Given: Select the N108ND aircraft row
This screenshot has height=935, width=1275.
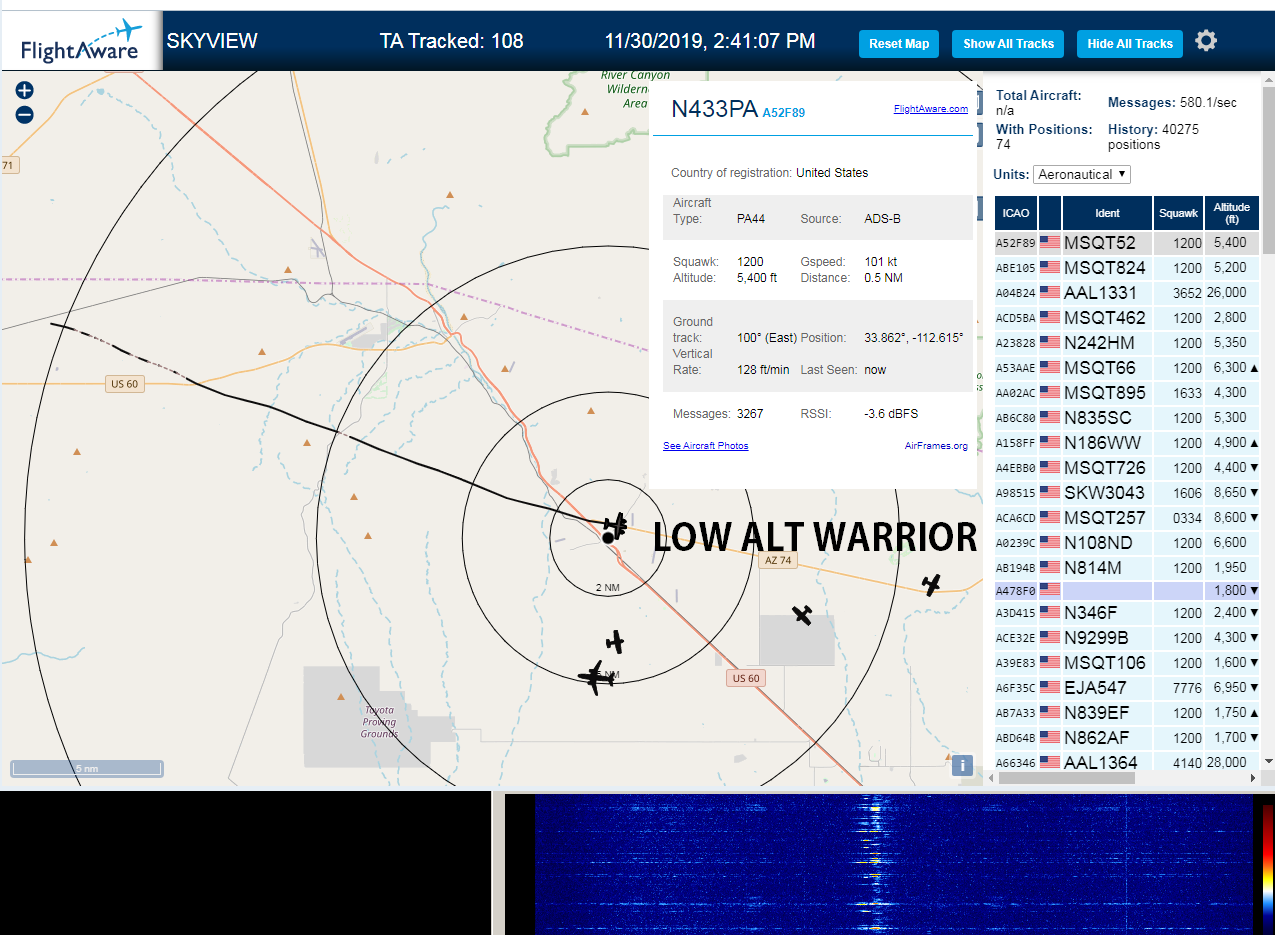Looking at the screenshot, I should point(1127,543).
